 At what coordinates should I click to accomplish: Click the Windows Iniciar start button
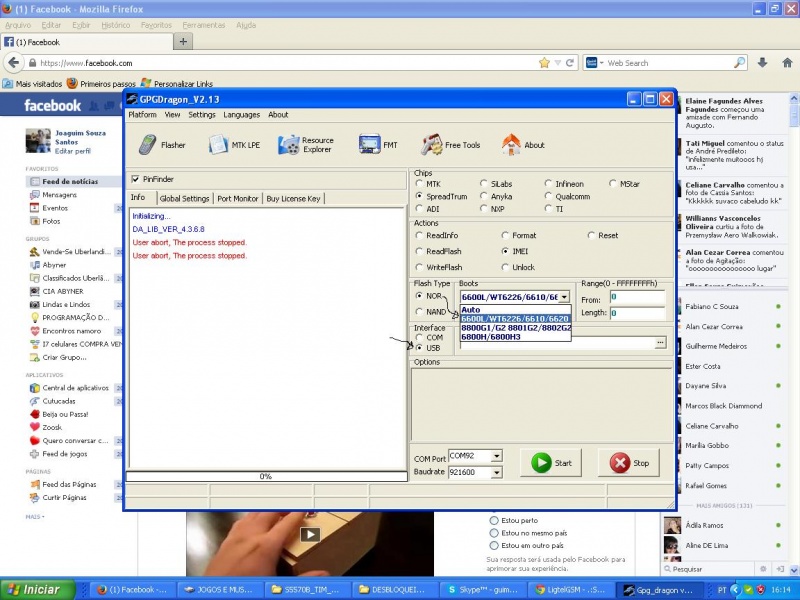[x=37, y=590]
